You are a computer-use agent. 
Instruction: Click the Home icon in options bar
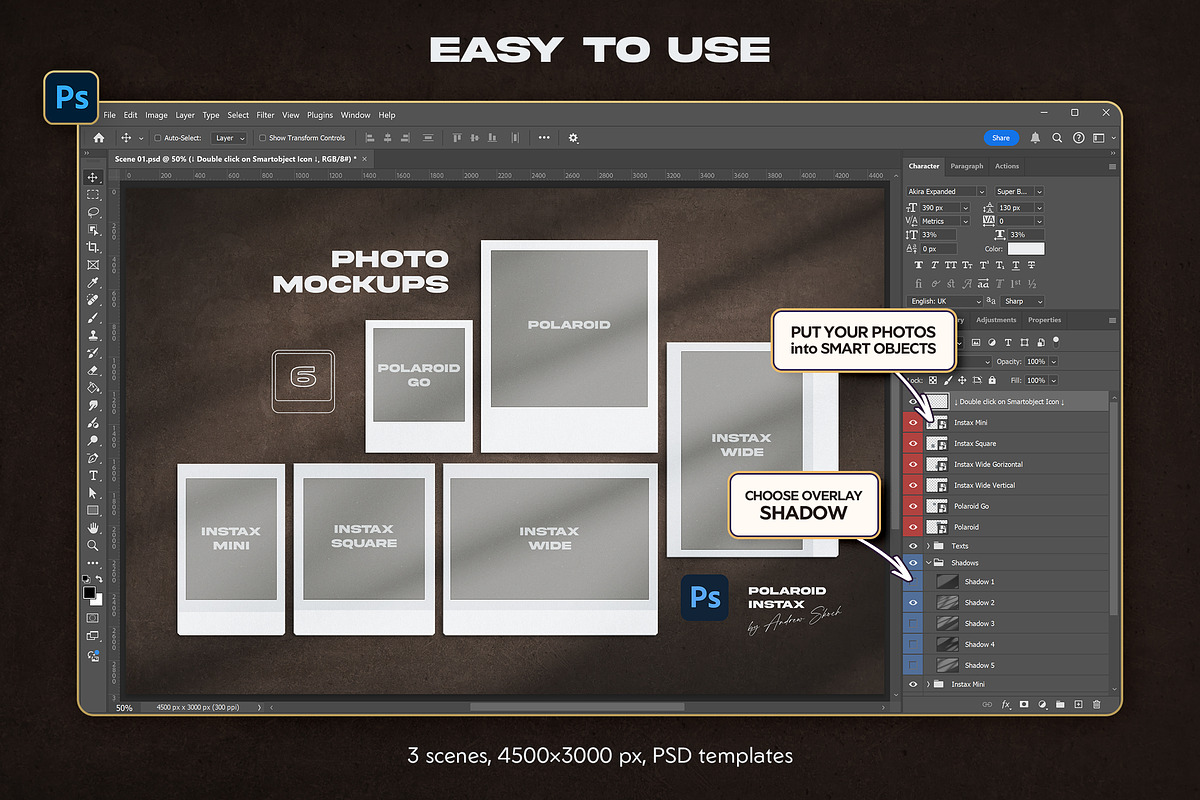[x=98, y=138]
